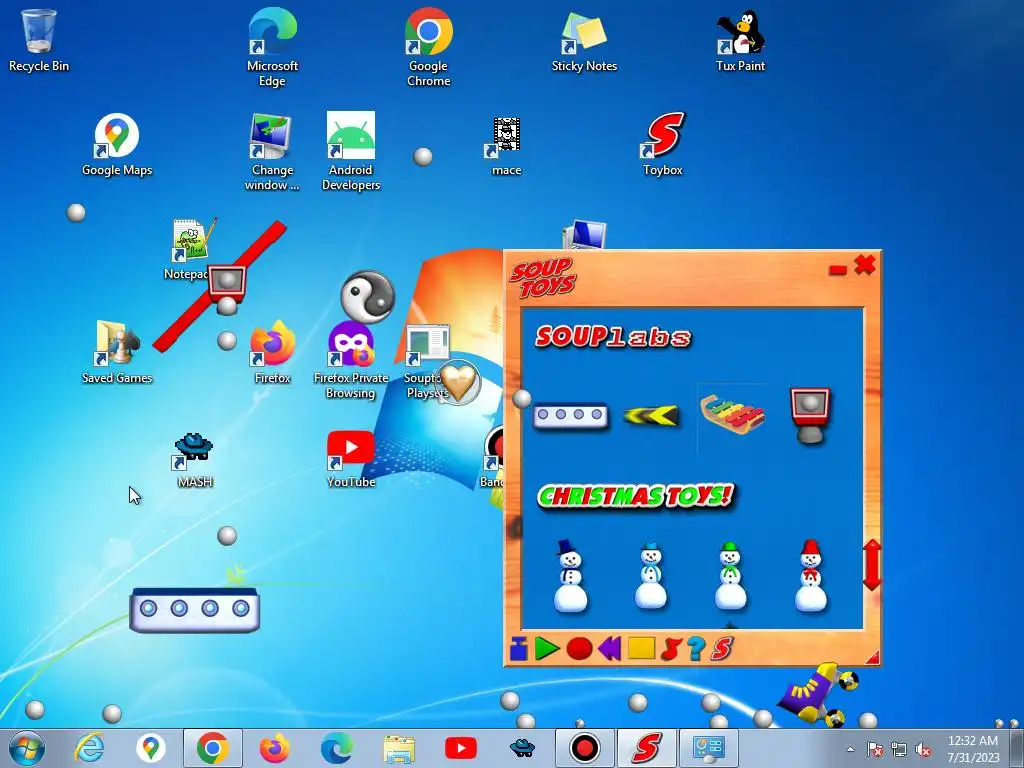
Task: Switch to Chrome in the taskbar
Action: coord(212,748)
